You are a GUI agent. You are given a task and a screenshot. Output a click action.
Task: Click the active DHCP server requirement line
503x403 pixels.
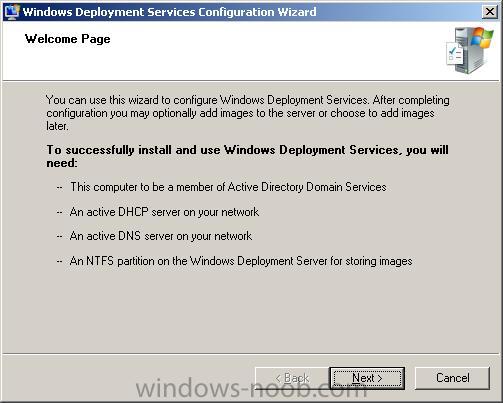[164, 212]
